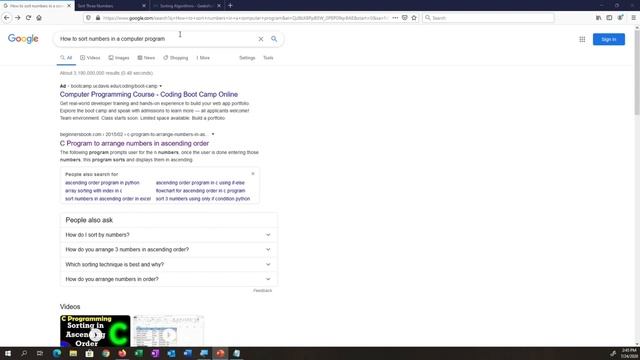
Task: Close the 'People also search for' box
Action: coord(253,174)
